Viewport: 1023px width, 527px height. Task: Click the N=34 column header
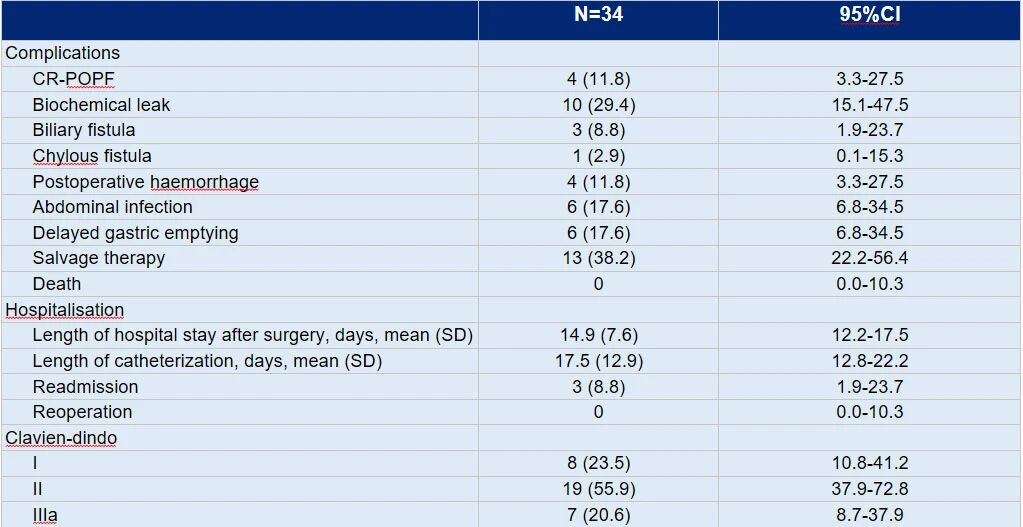(x=597, y=16)
